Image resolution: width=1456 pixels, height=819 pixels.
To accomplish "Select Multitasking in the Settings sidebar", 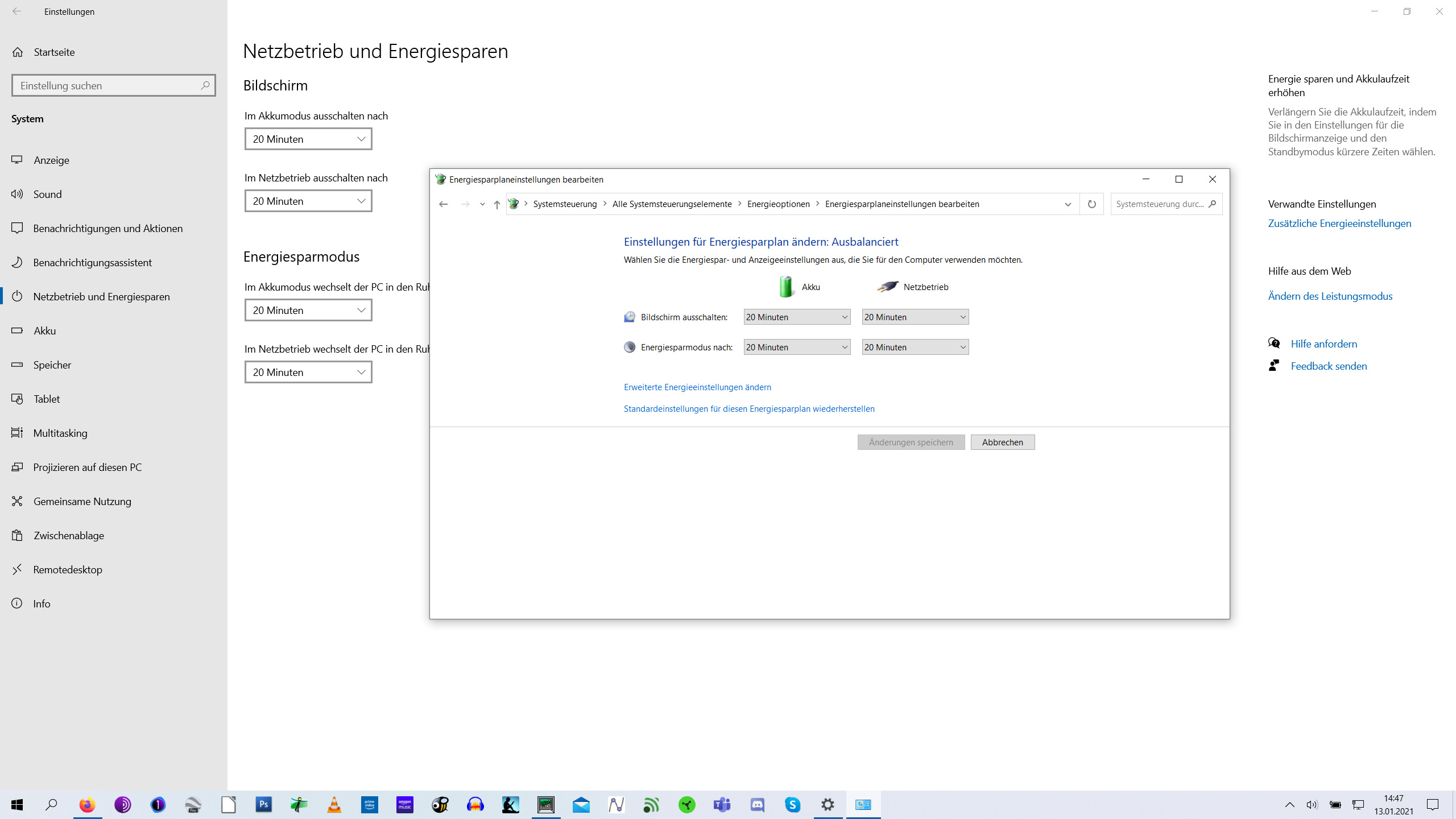I will pyautogui.click(x=60, y=433).
